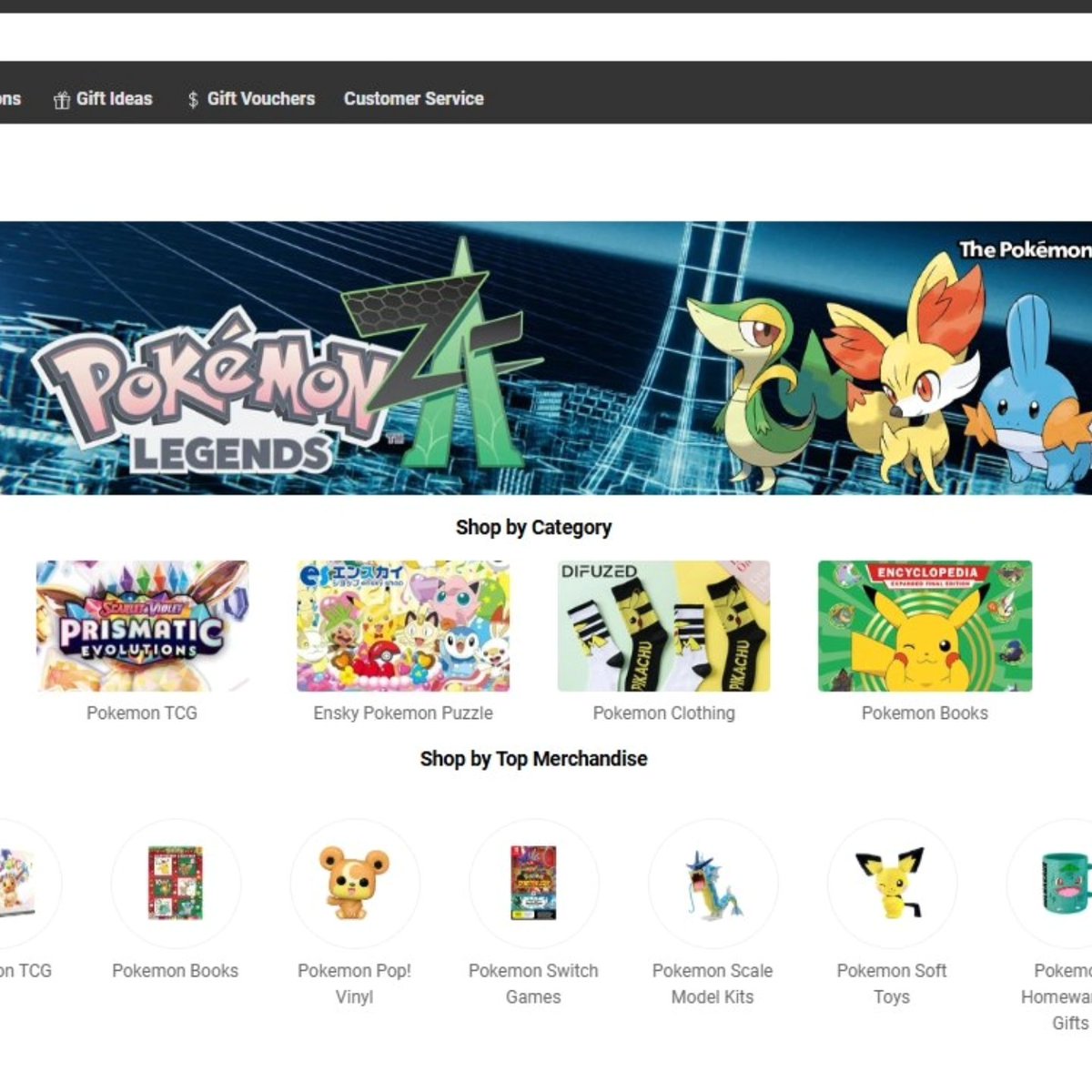Click the Prismatic Evolutions TCG thumbnail
This screenshot has height=1092, width=1092.
(x=141, y=627)
